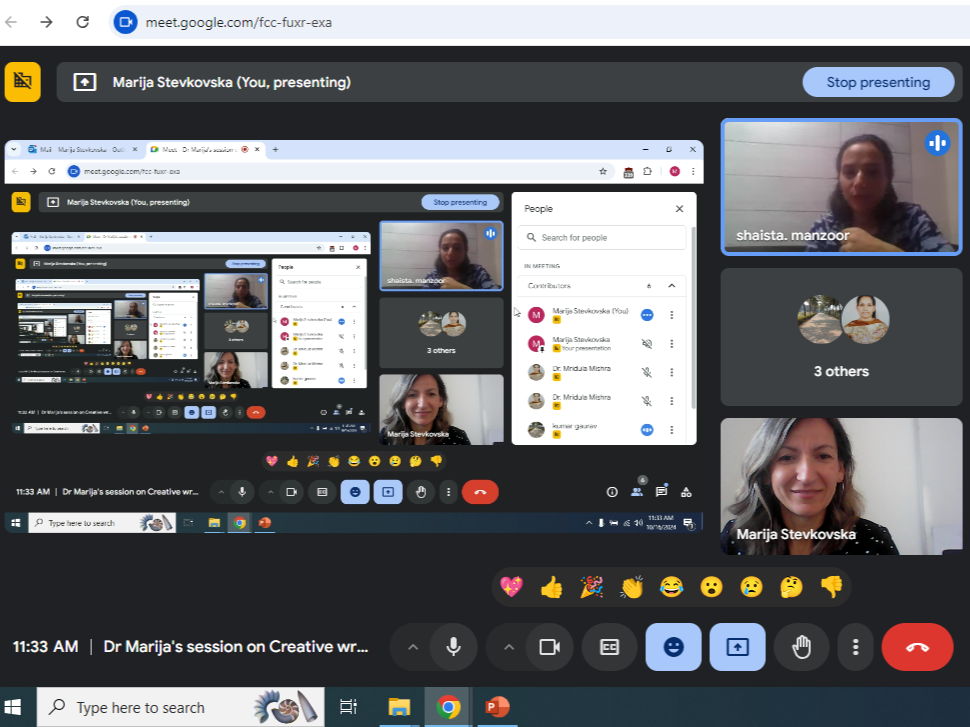Open the '3 others' participants tile
970x727 pixels.
pyautogui.click(x=841, y=337)
